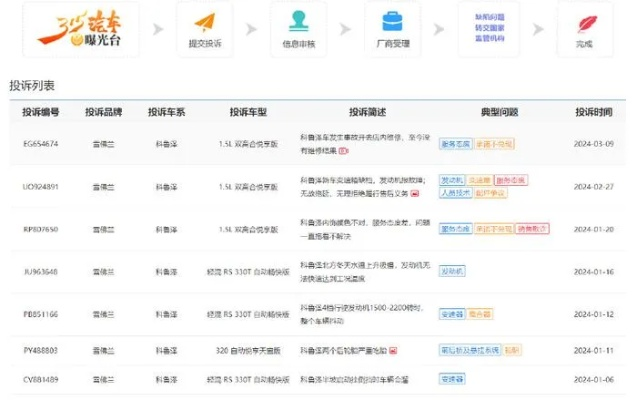Click the 315 汽车曝光台 logo

point(80,28)
